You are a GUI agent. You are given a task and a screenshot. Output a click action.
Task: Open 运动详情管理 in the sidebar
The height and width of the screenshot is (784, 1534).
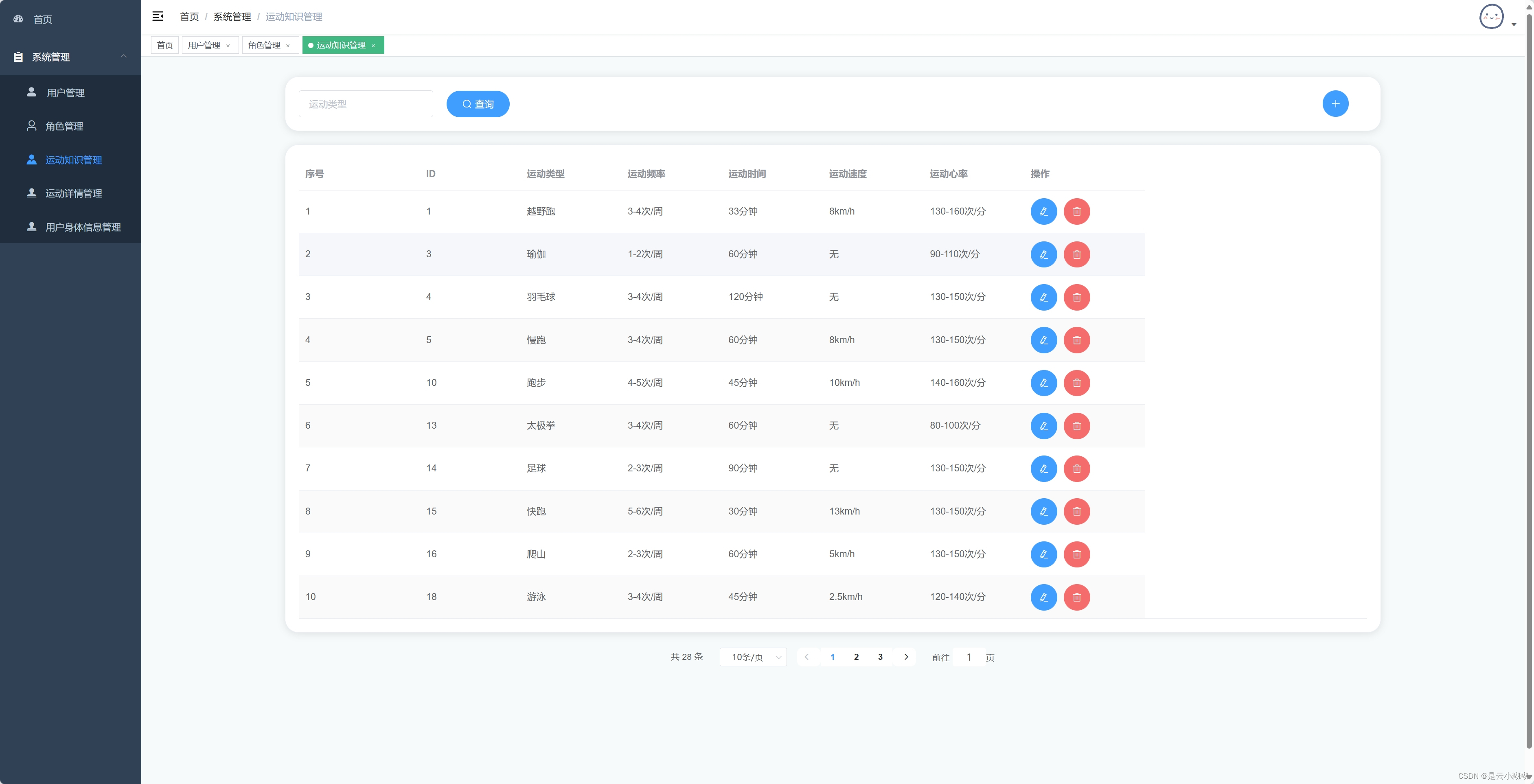[73, 193]
